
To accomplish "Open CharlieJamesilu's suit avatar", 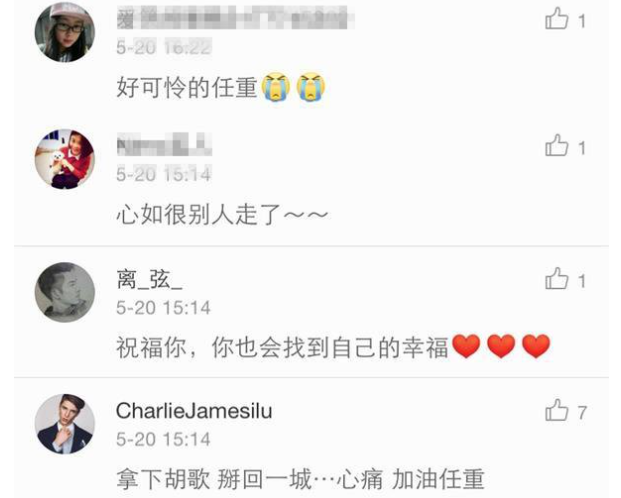I will pyautogui.click(x=65, y=424).
